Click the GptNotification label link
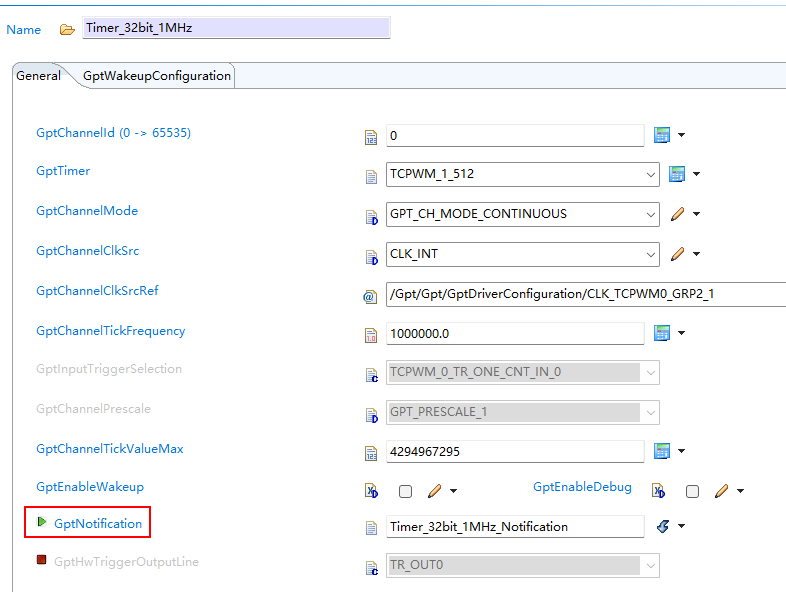 pos(98,524)
